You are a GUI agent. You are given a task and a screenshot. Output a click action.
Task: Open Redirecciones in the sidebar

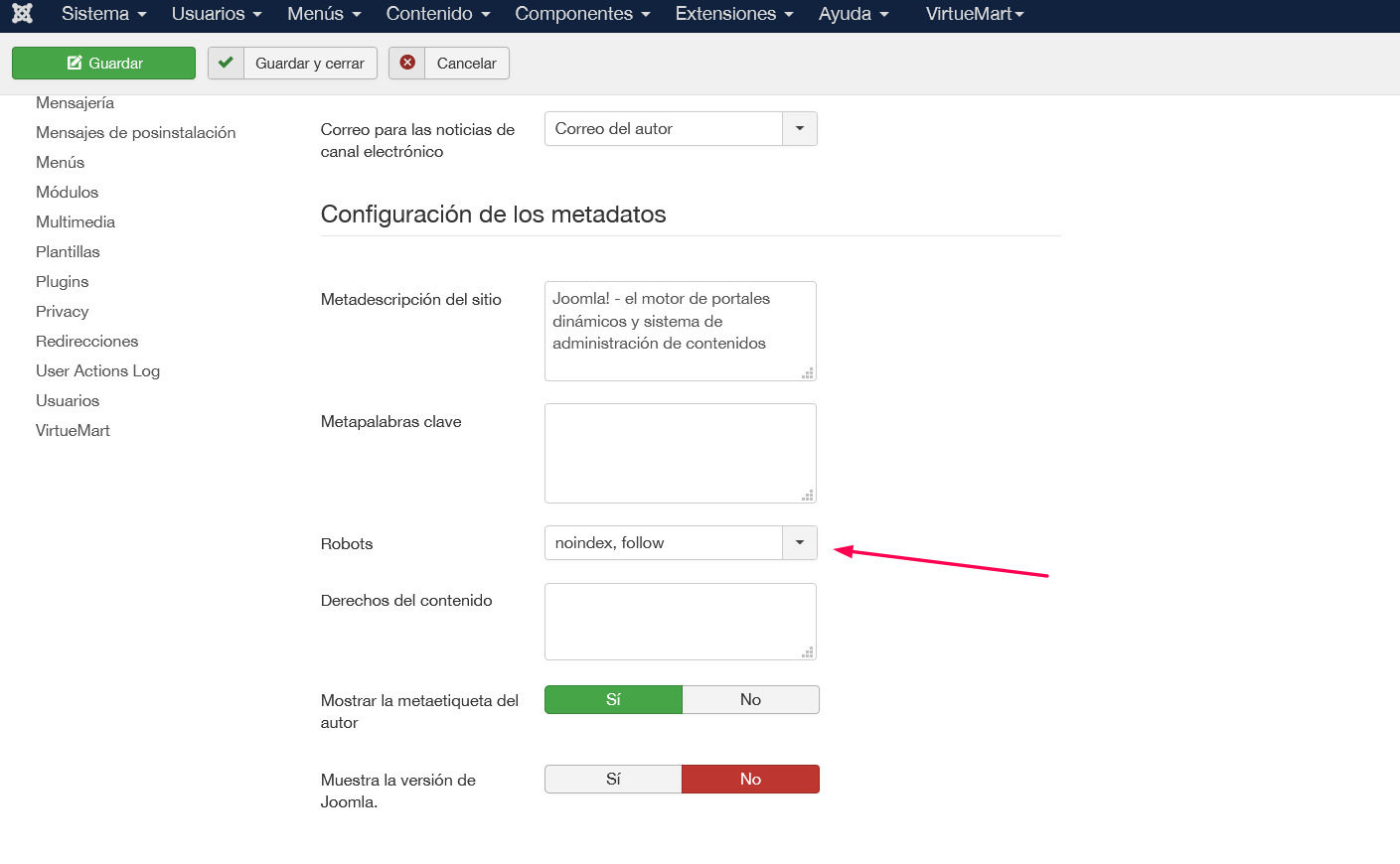[86, 341]
